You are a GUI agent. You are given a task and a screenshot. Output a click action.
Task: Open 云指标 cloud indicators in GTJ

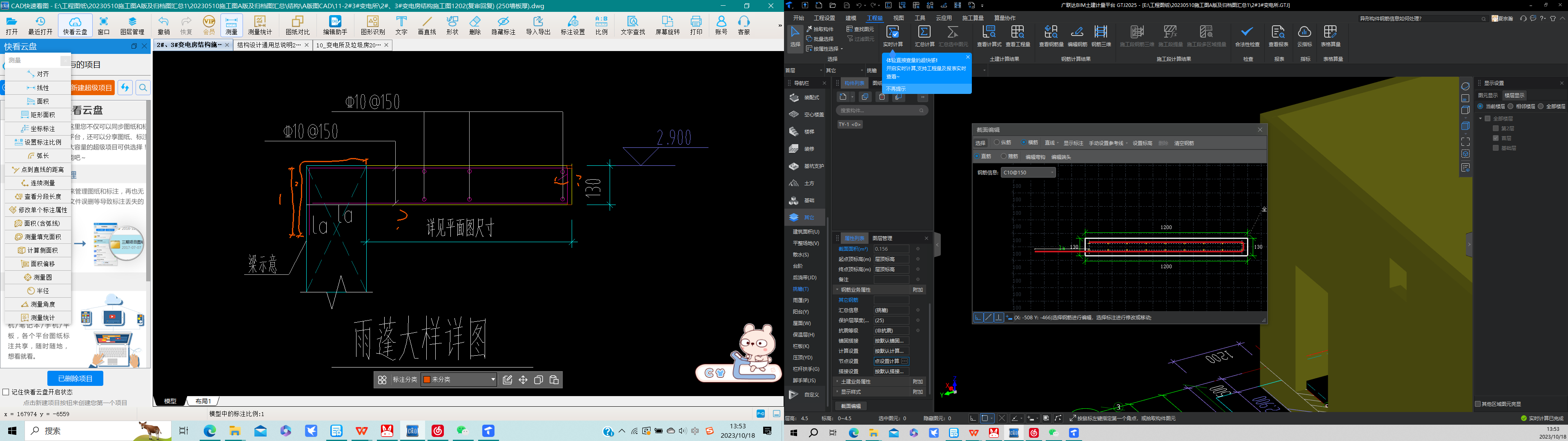[x=1305, y=36]
